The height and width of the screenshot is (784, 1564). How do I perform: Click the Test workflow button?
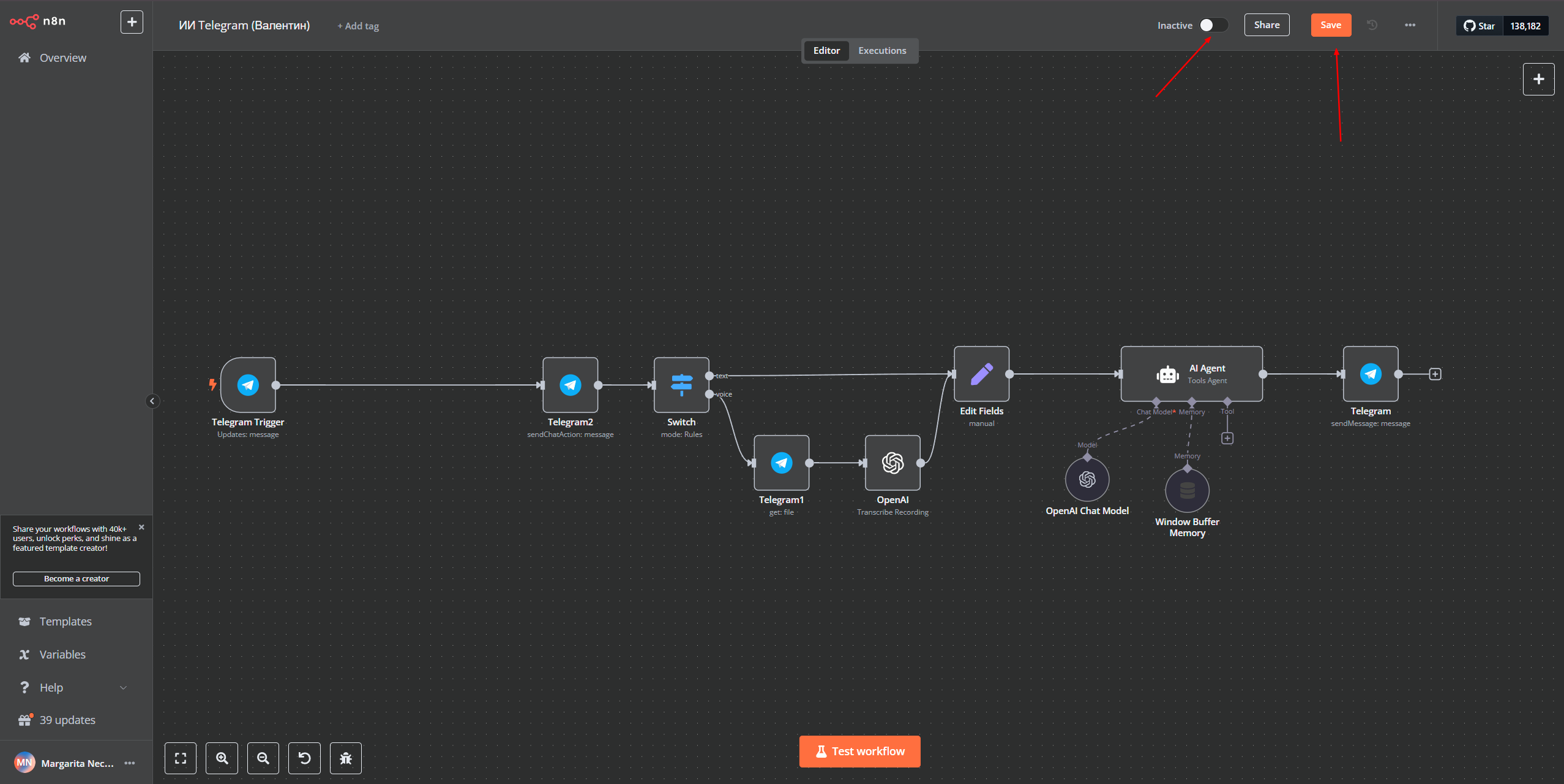click(859, 751)
